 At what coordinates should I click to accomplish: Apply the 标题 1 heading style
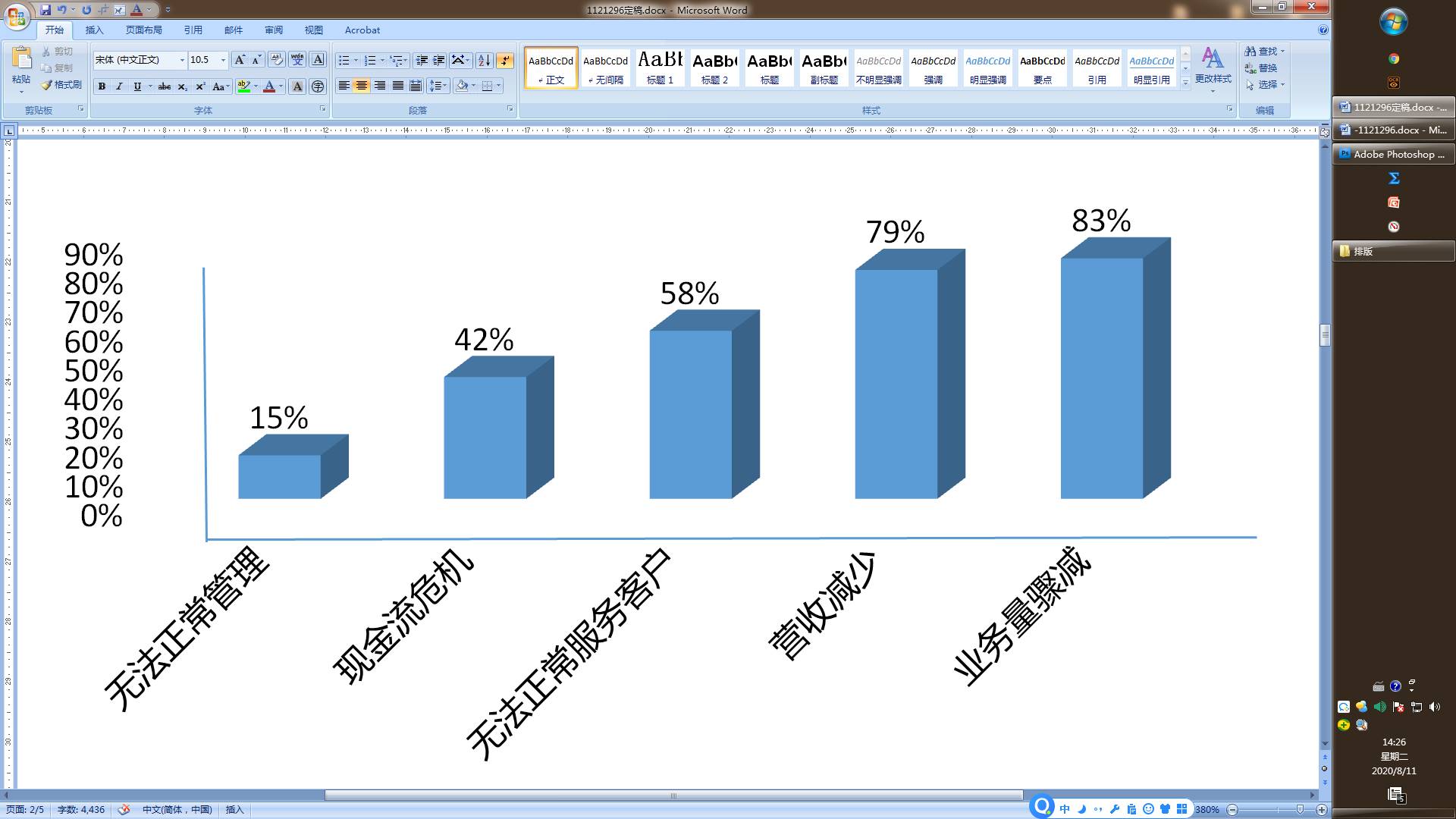[660, 67]
